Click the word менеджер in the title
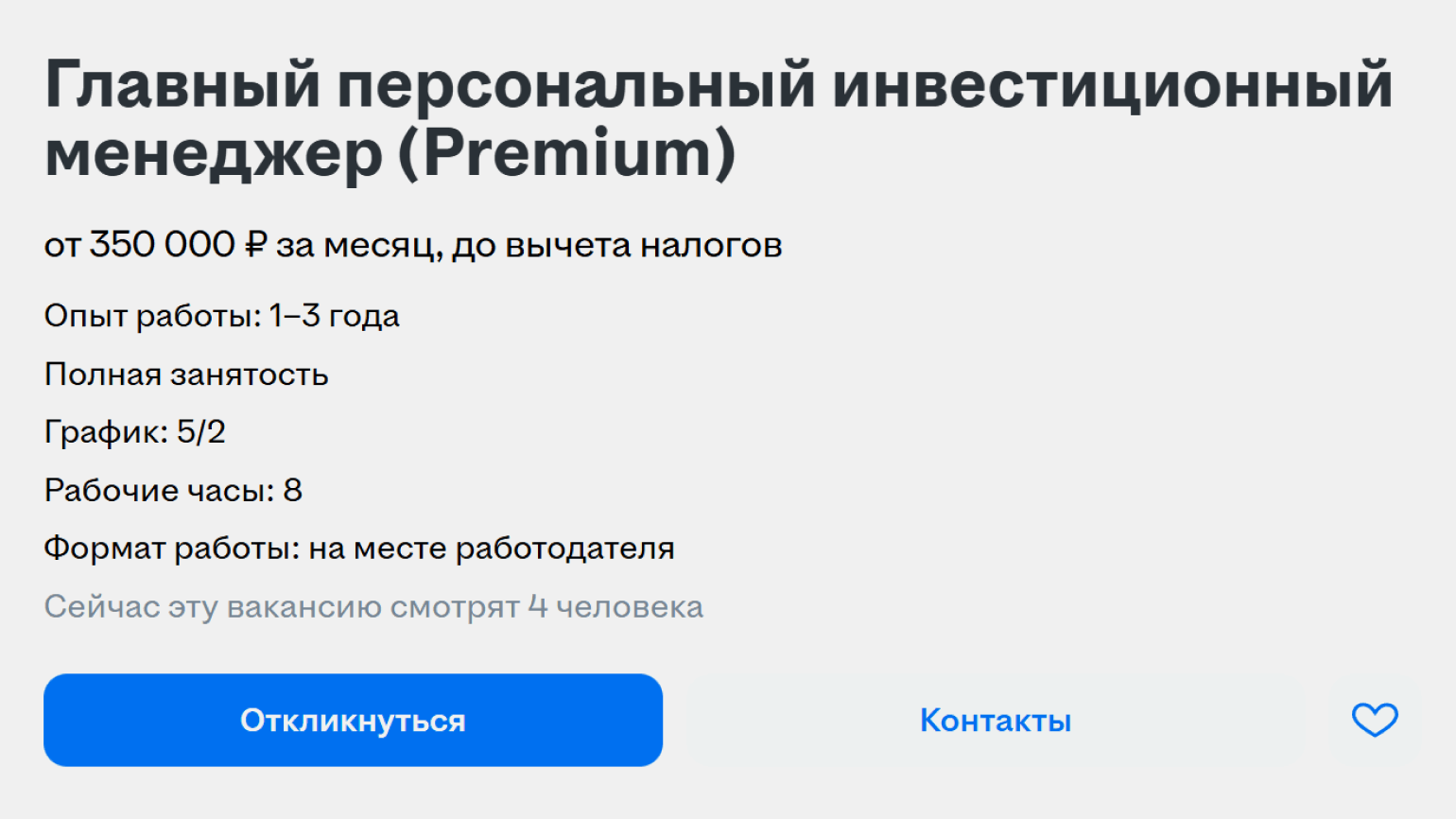The height and width of the screenshot is (819, 1456). point(214,153)
